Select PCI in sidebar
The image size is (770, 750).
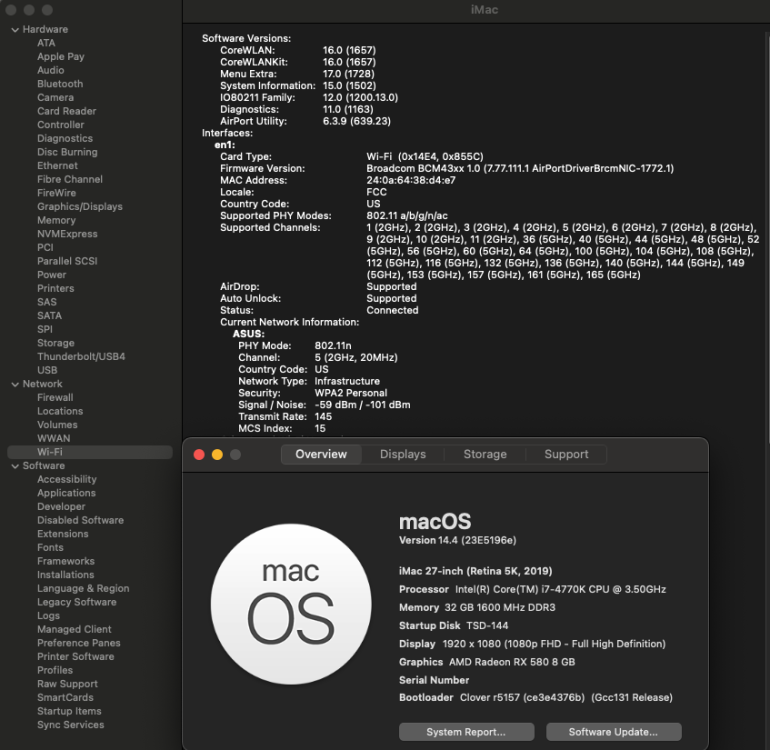(x=45, y=248)
